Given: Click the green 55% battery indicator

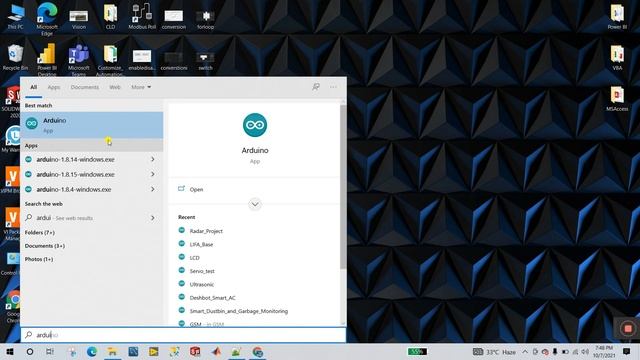Looking at the screenshot, I should [x=417, y=351].
